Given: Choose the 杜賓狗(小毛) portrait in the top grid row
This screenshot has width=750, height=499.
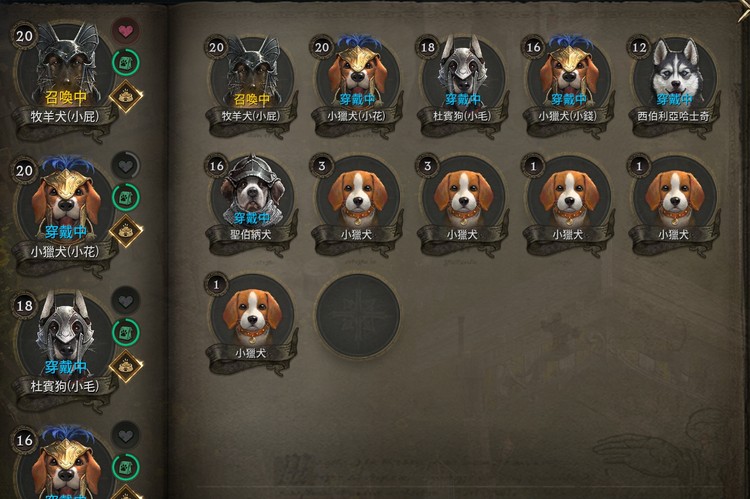Looking at the screenshot, I should pos(463,84).
